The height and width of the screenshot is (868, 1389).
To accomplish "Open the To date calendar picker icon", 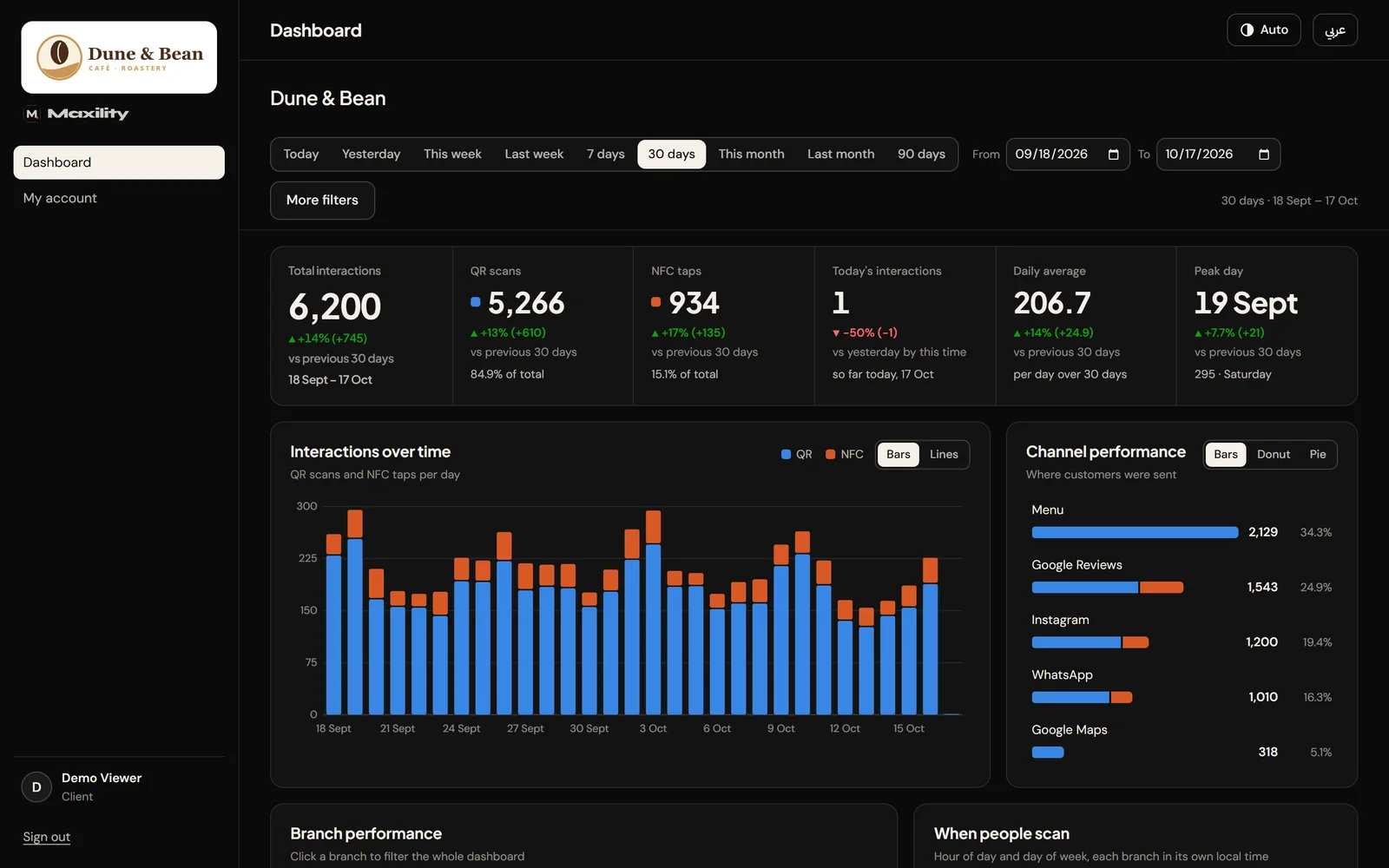I will click(x=1264, y=155).
